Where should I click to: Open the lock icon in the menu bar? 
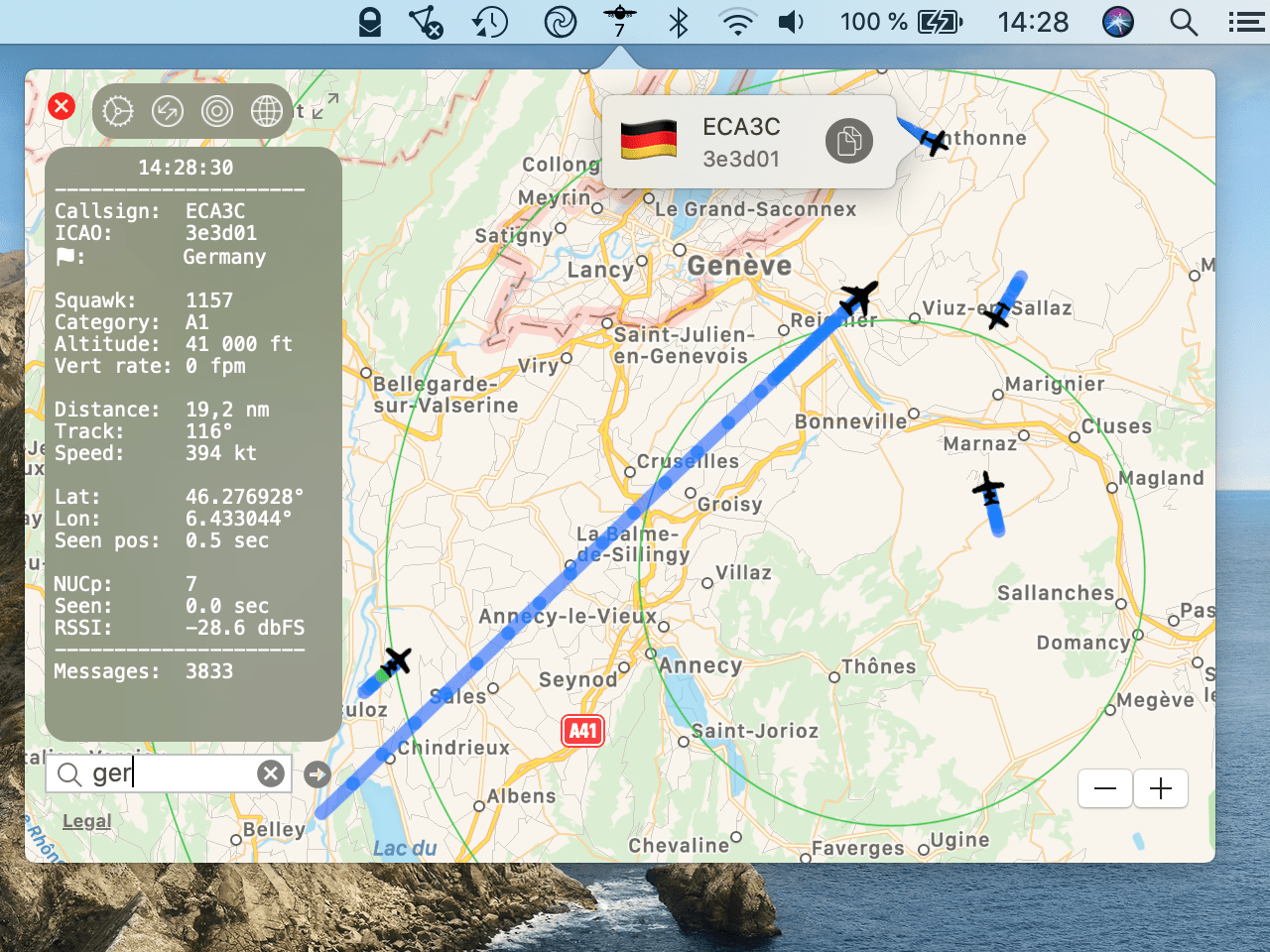click(370, 22)
